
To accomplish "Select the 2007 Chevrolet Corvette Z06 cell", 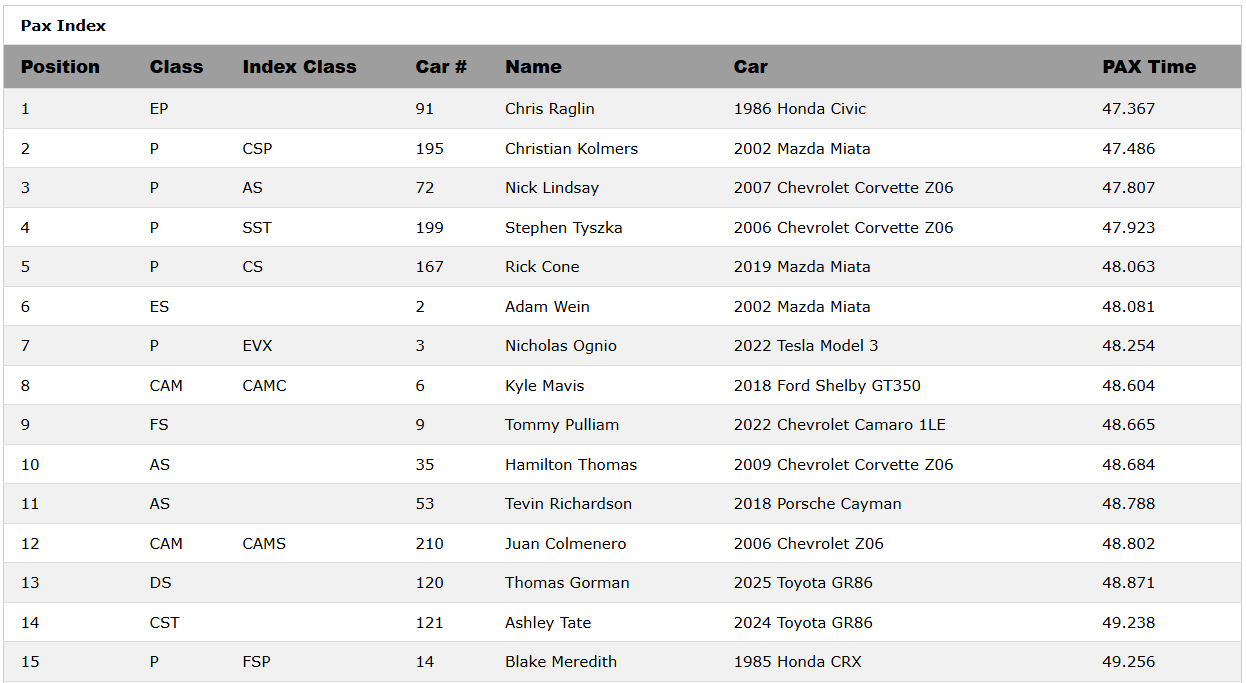I will (x=843, y=188).
